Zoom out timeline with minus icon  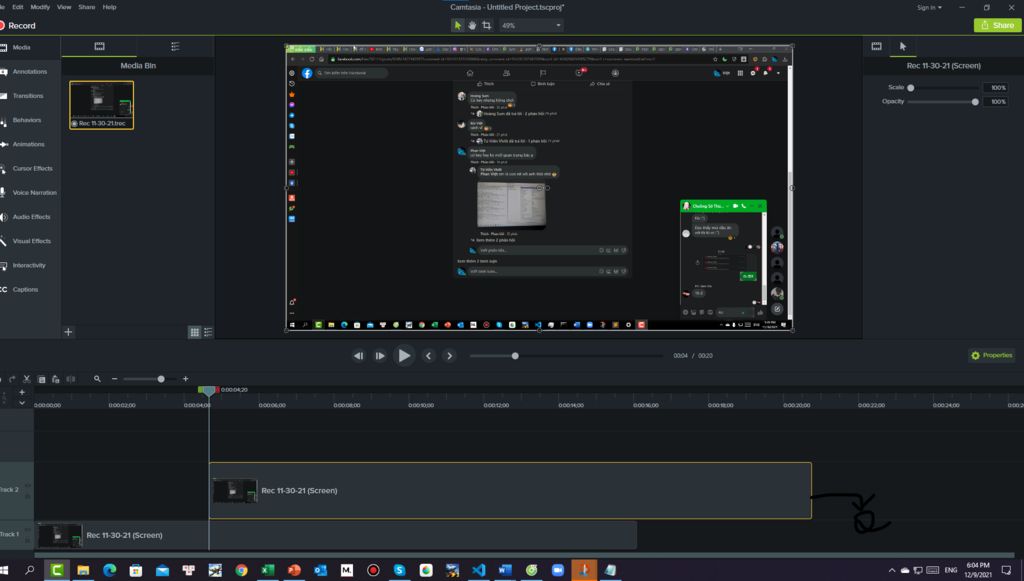(114, 379)
